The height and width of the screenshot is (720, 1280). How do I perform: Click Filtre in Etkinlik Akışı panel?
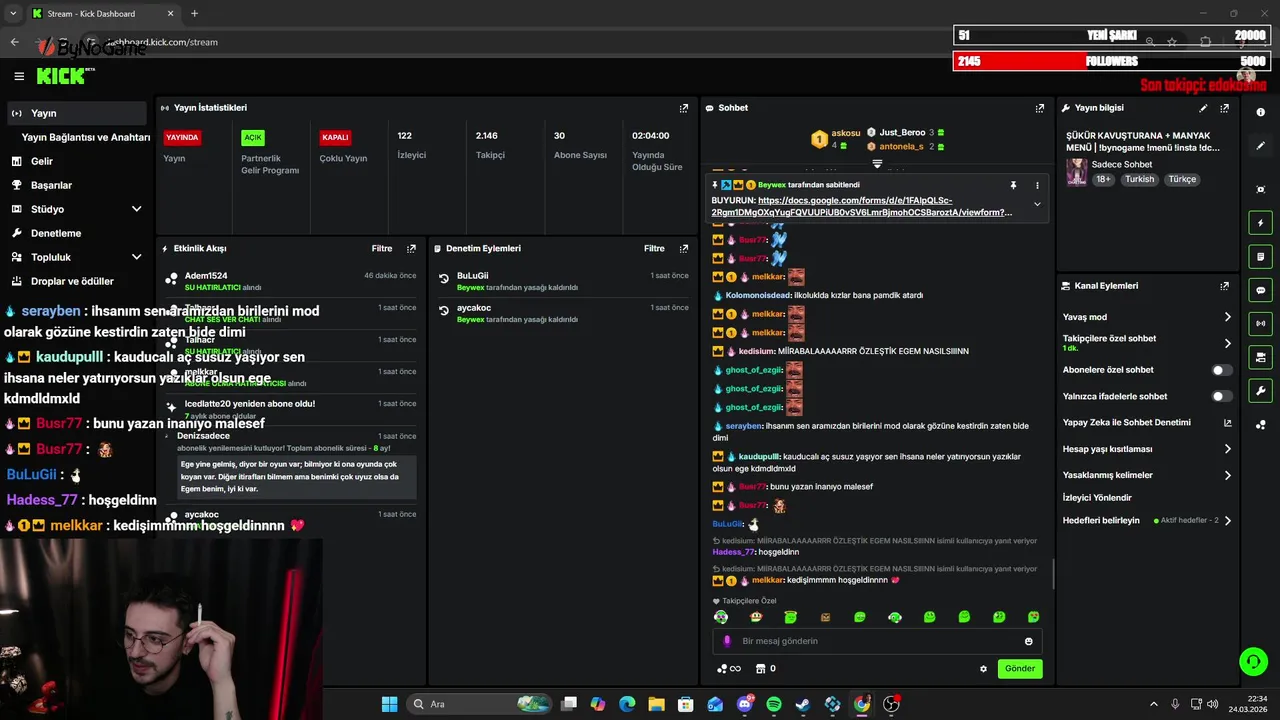(382, 248)
